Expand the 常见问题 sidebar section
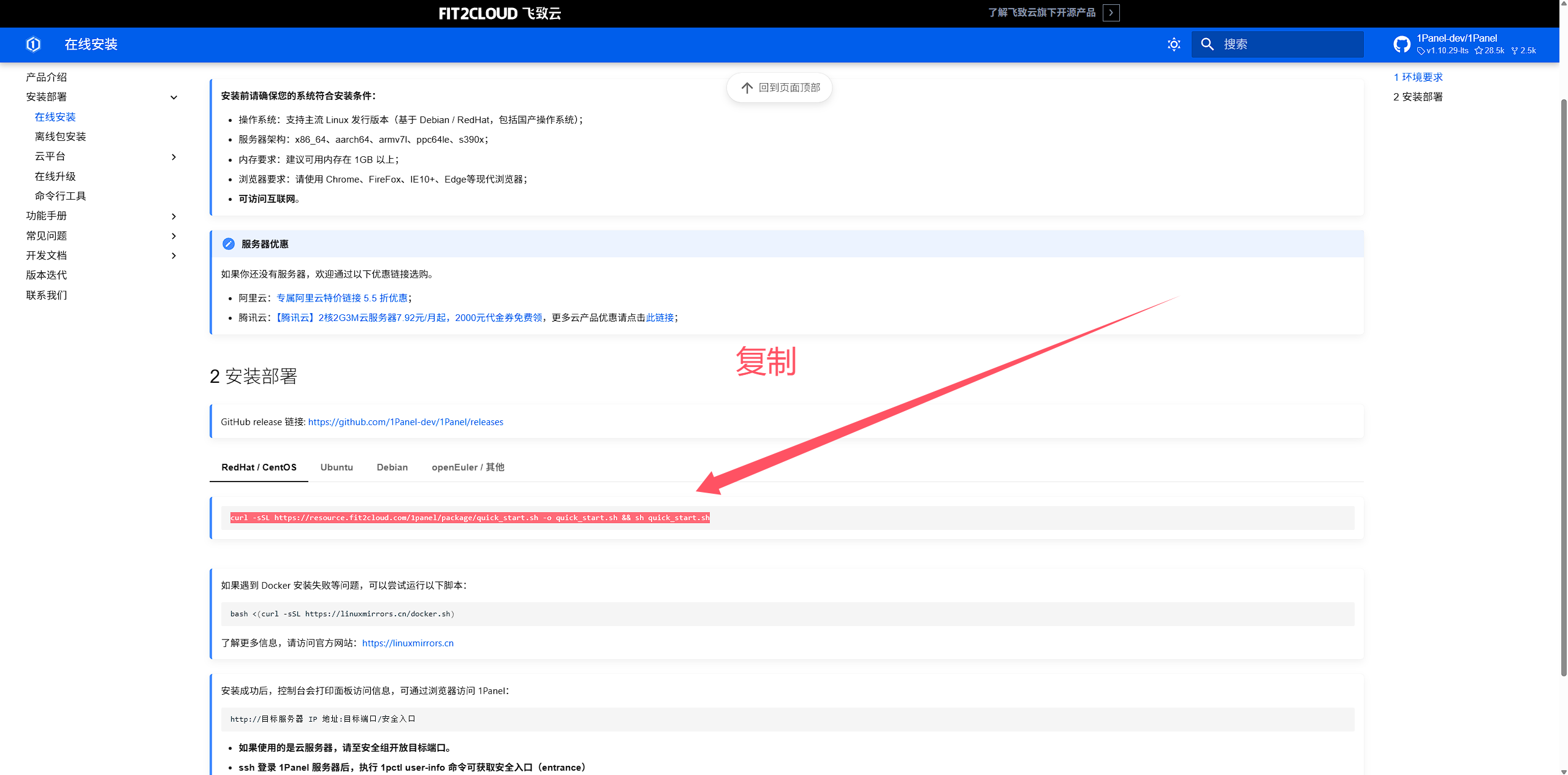This screenshot has width=1568, height=775. [x=173, y=236]
